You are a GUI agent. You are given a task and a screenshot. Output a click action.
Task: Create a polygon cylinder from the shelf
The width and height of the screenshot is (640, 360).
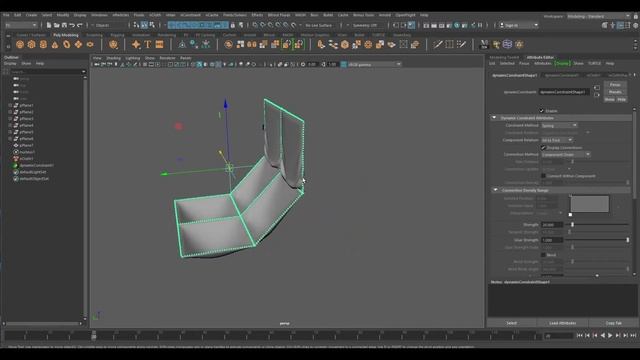coord(43,44)
